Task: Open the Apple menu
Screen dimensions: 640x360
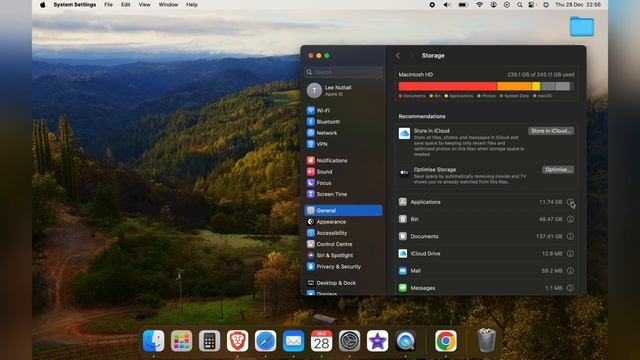Action: (x=43, y=5)
